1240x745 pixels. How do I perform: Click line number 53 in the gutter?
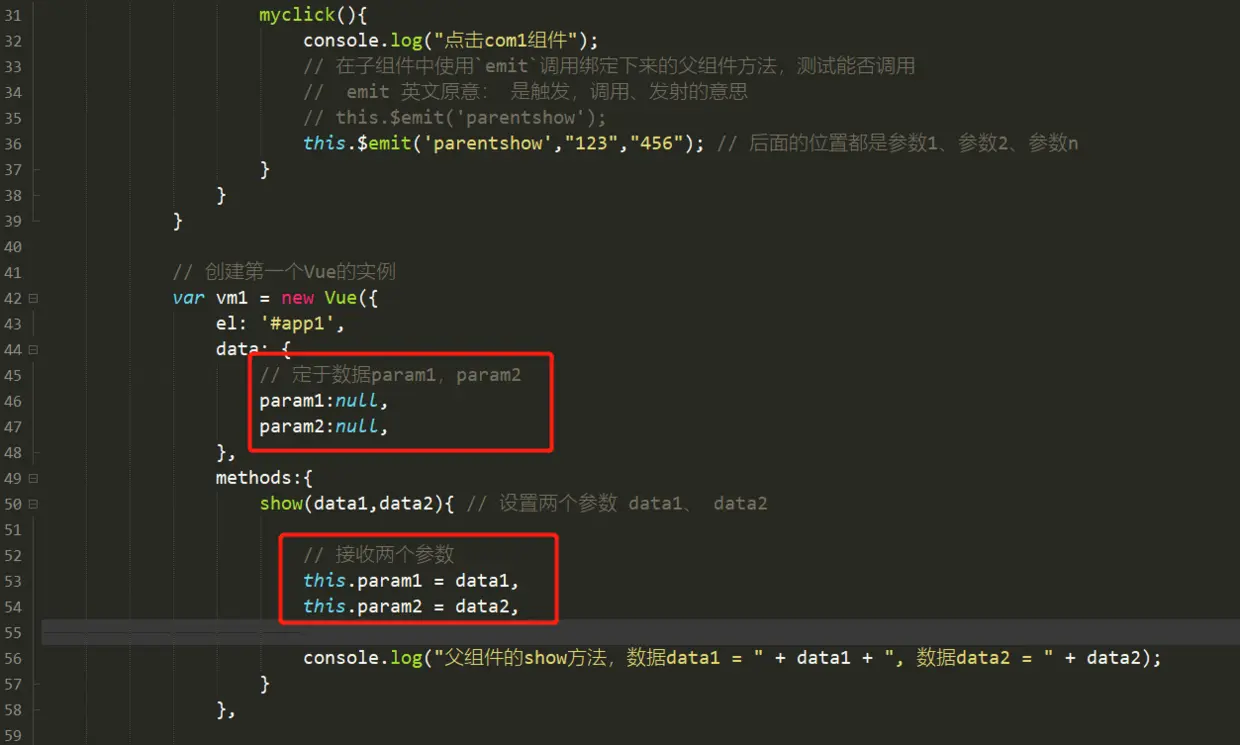(13, 580)
